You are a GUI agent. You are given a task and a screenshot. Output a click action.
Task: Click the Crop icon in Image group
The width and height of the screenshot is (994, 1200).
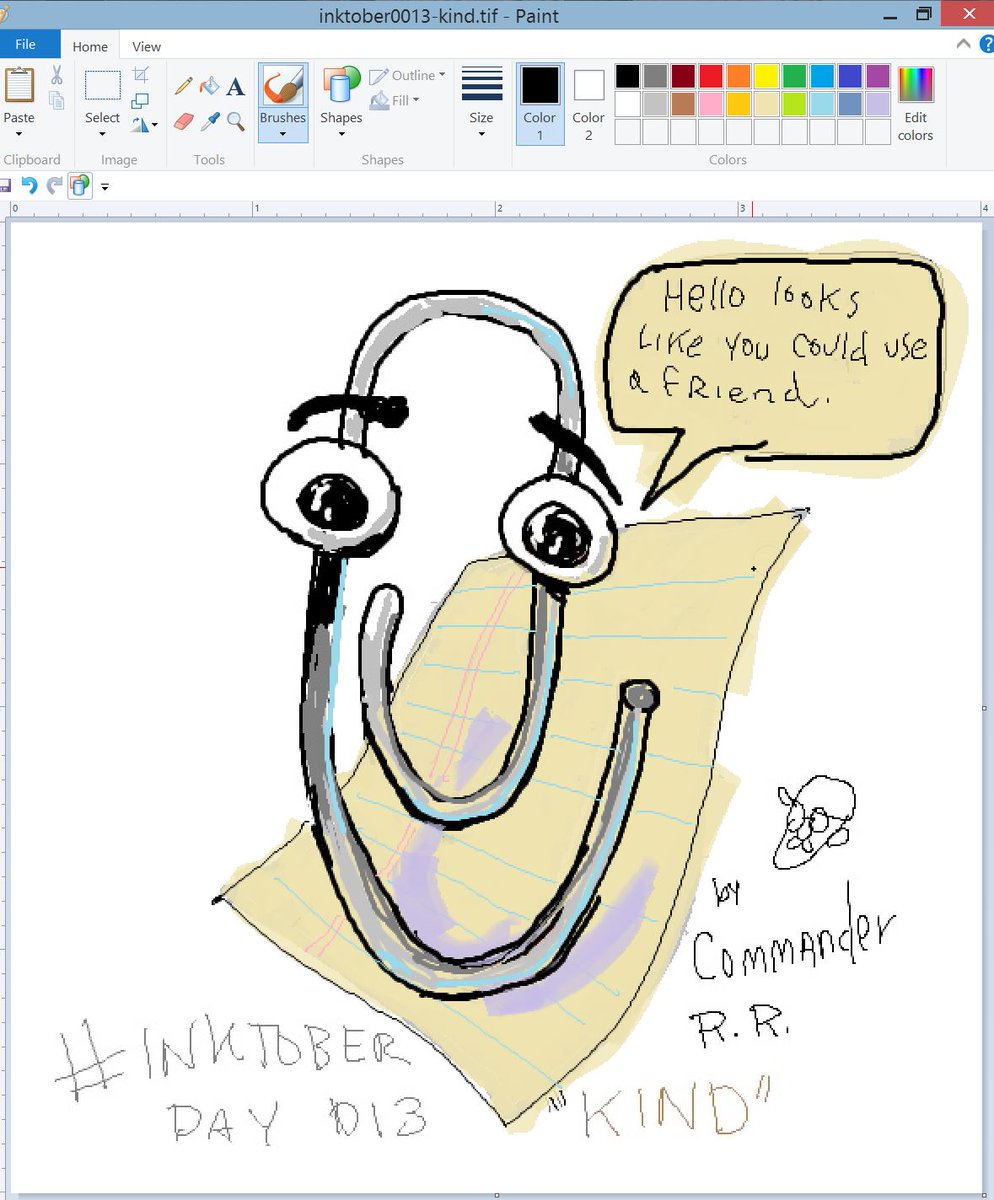point(141,75)
